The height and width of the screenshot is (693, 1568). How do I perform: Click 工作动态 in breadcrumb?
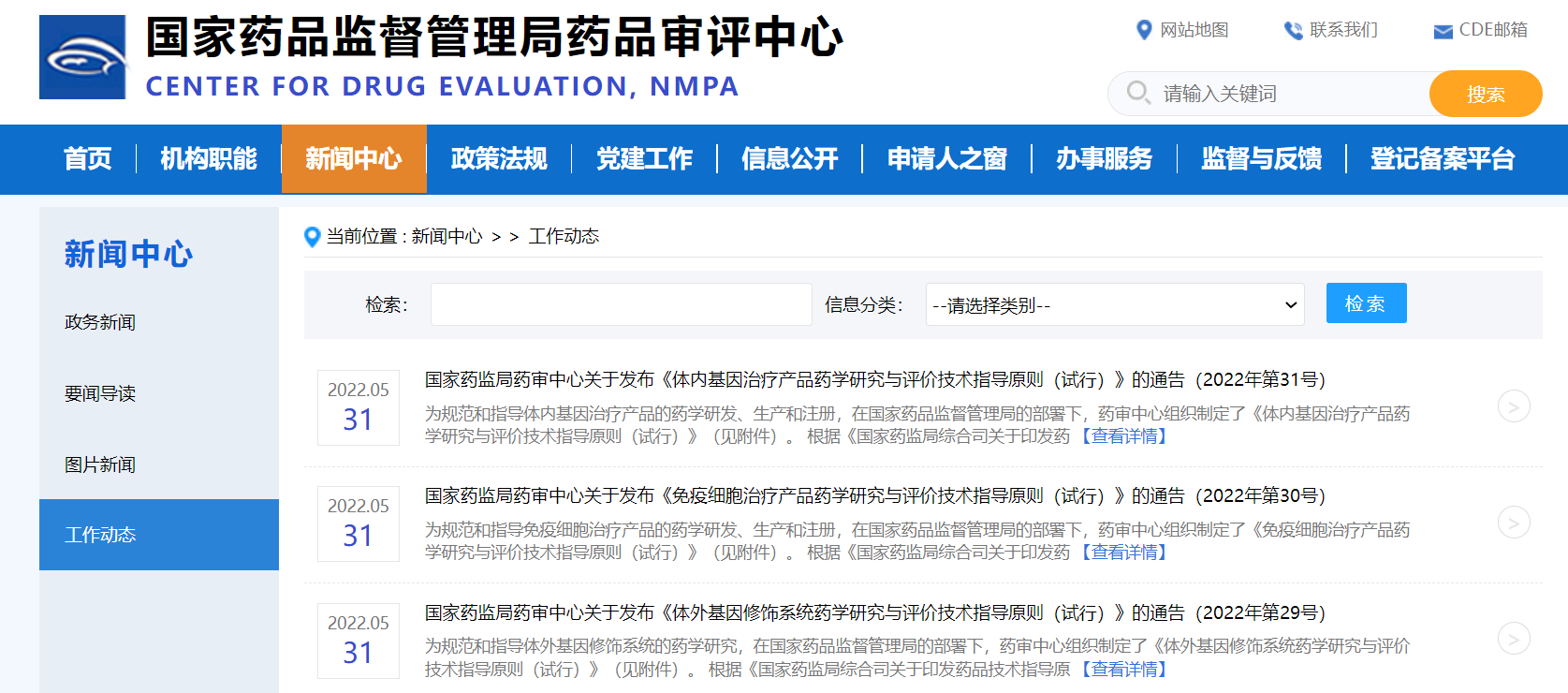pyautogui.click(x=564, y=237)
